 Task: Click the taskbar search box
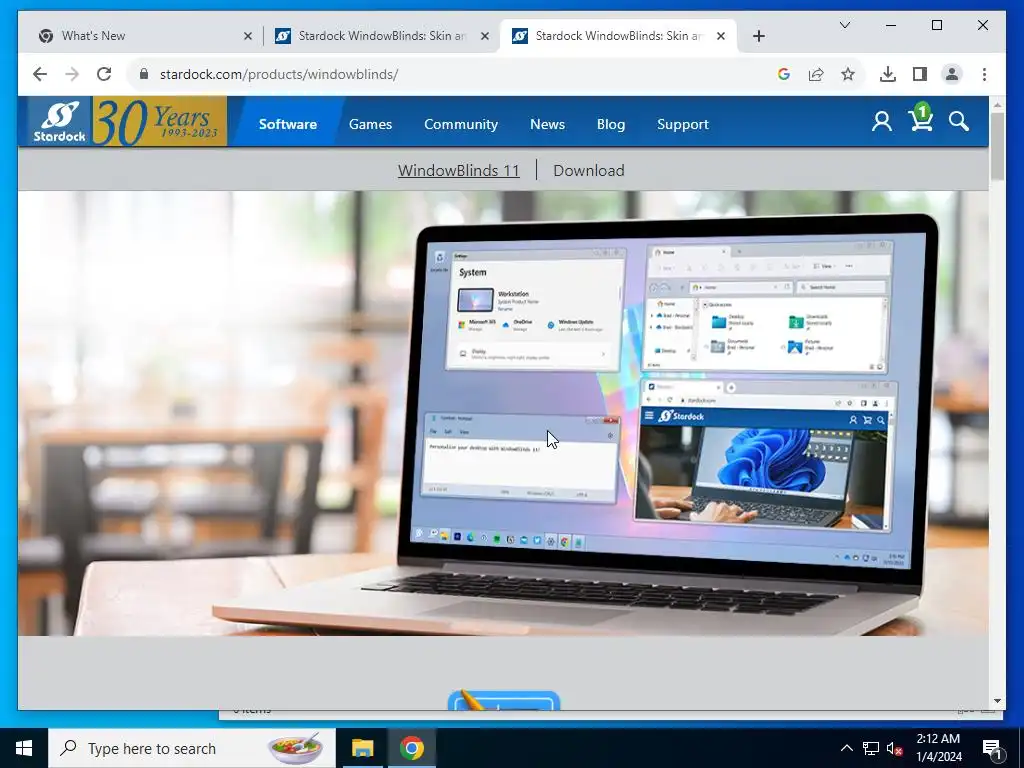coord(191,748)
